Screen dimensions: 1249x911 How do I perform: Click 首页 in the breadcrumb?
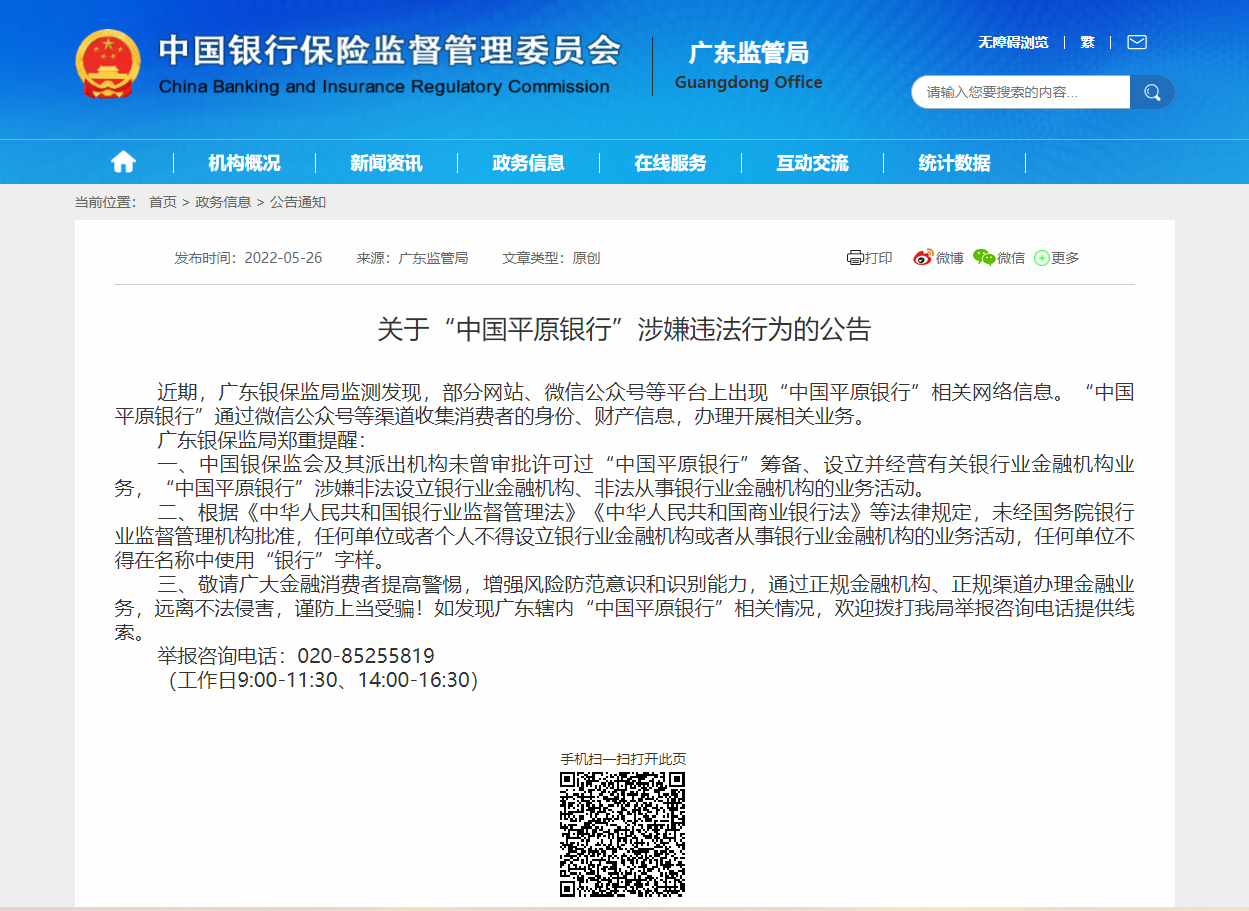(163, 202)
